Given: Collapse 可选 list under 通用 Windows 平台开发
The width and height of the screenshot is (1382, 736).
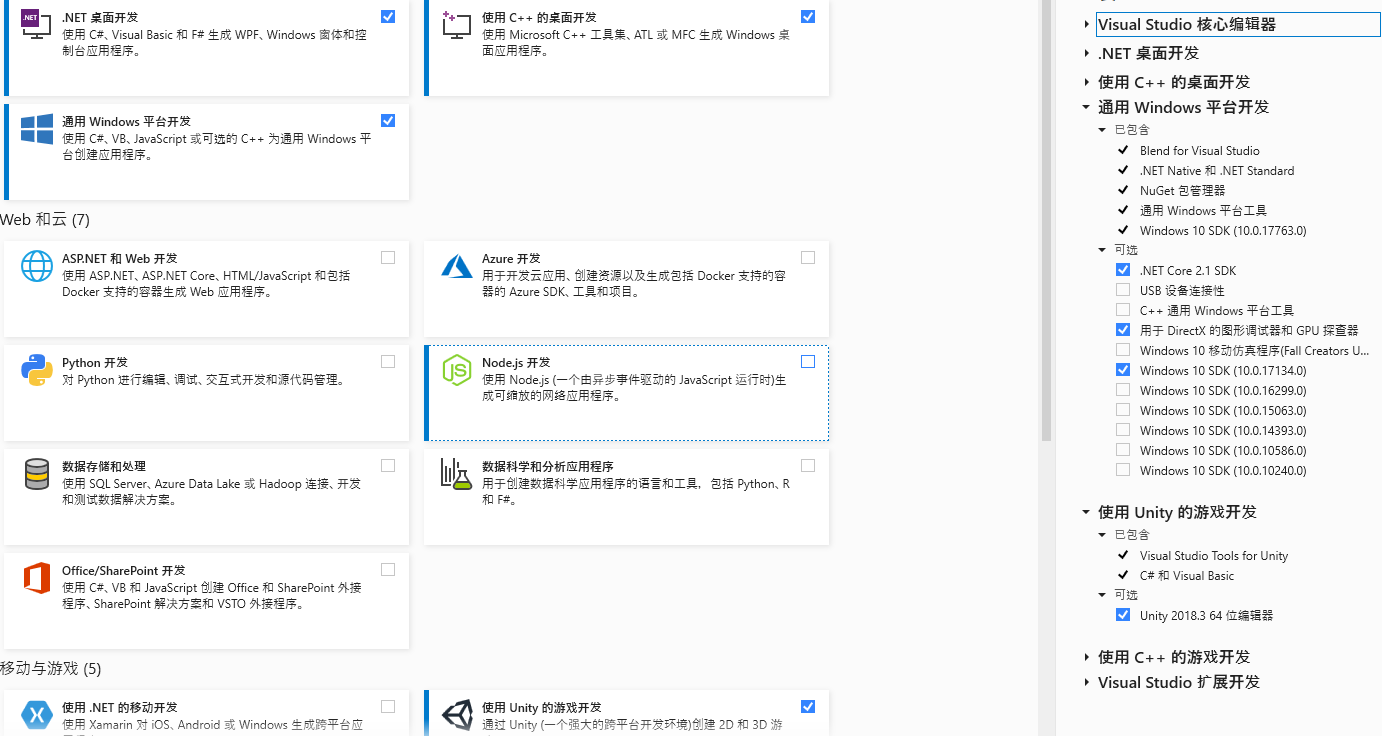Looking at the screenshot, I should coord(1103,250).
